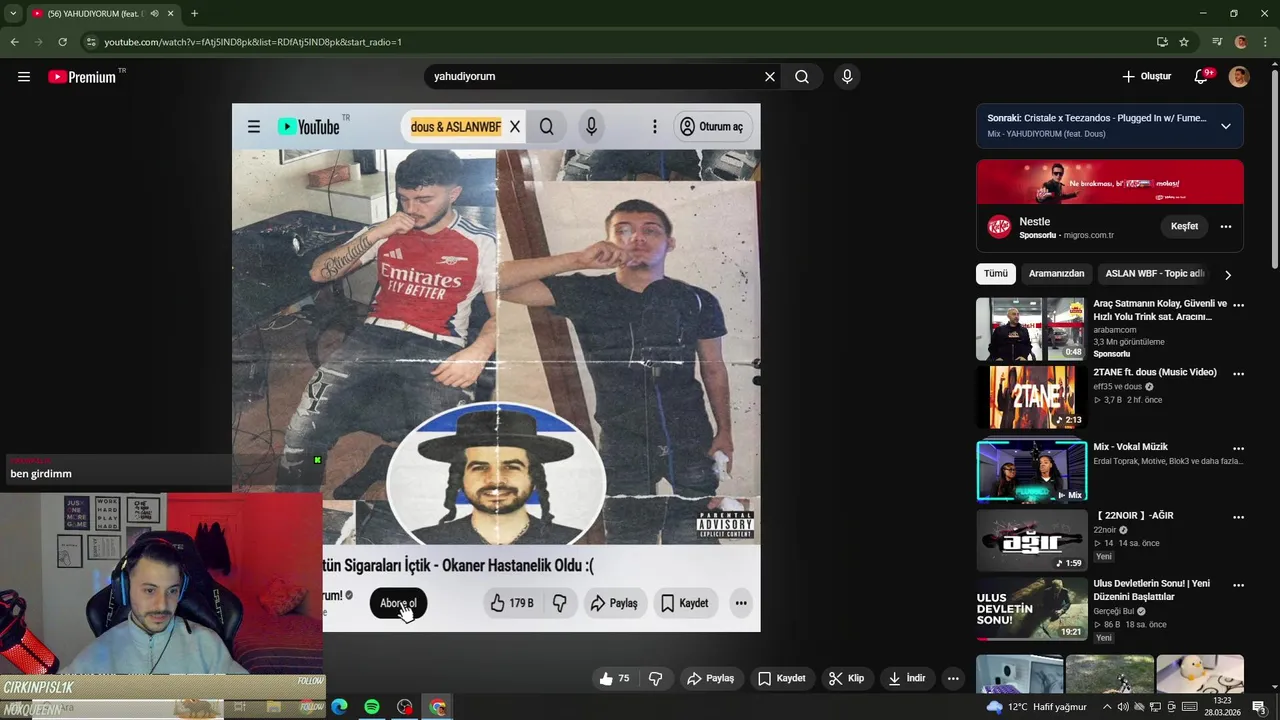Image resolution: width=1280 pixels, height=720 pixels.
Task: Open options for Ulus Devletlerin Sonu video
Action: tap(1238, 586)
